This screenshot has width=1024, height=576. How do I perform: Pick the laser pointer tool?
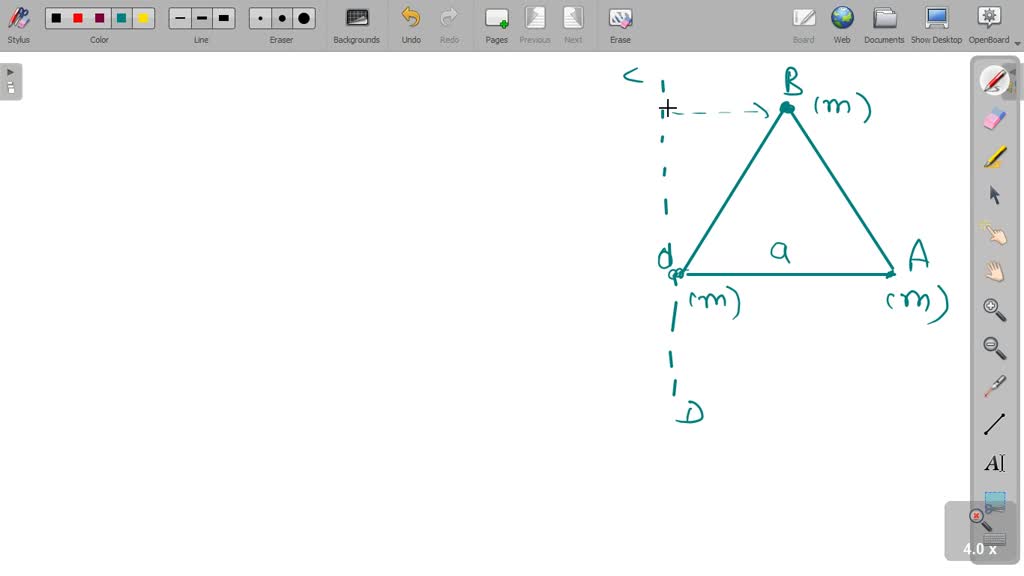click(x=994, y=386)
